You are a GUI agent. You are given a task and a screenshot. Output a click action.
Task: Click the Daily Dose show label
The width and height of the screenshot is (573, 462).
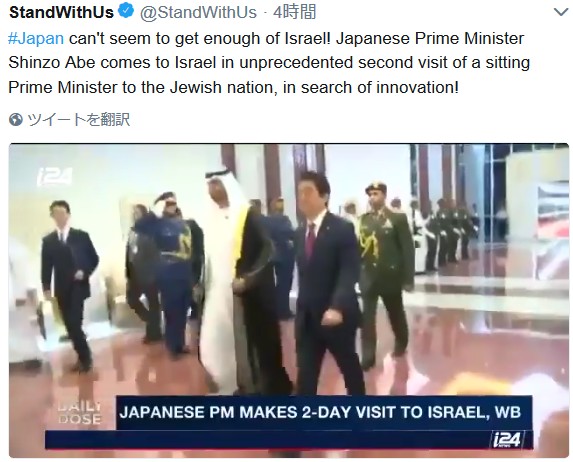tap(79, 413)
